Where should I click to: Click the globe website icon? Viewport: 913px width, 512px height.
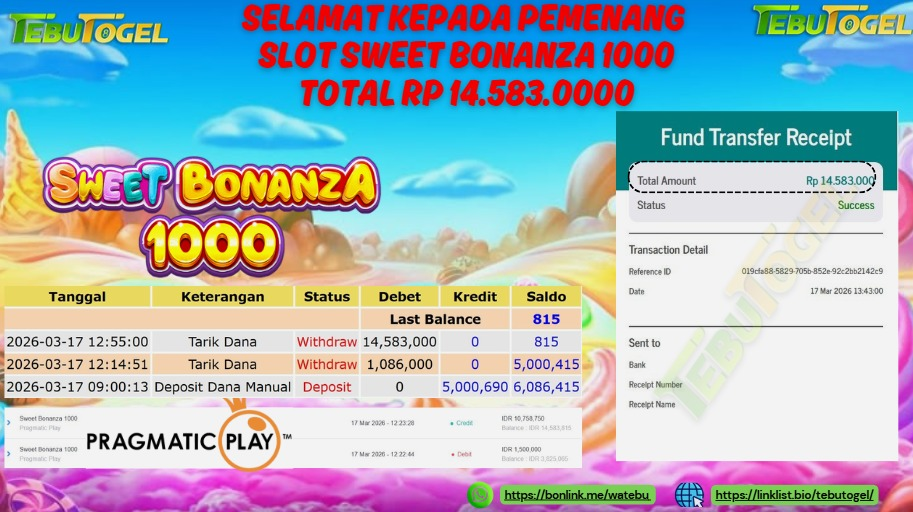(x=689, y=495)
